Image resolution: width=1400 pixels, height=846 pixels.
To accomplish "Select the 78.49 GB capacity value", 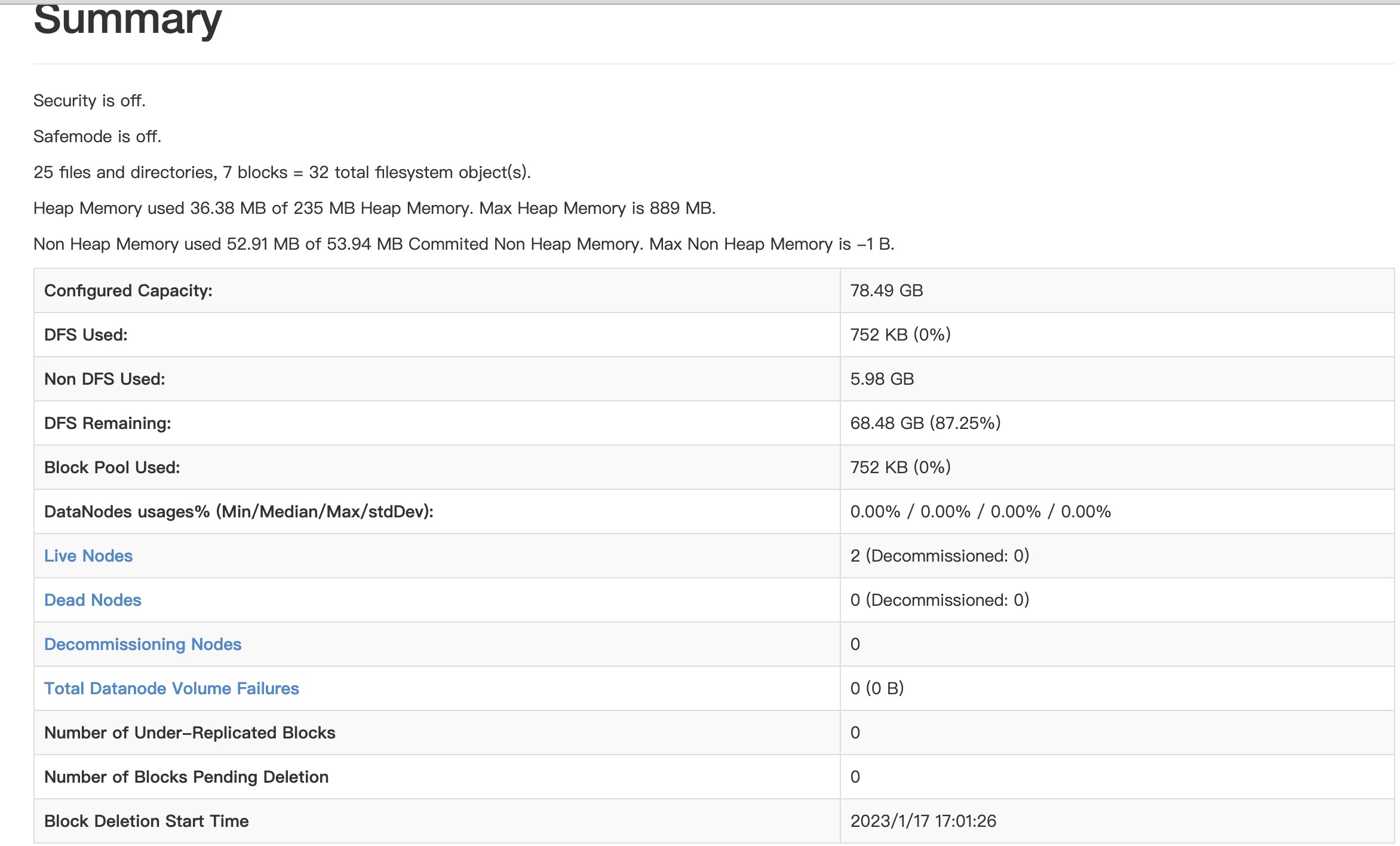I will tap(887, 290).
